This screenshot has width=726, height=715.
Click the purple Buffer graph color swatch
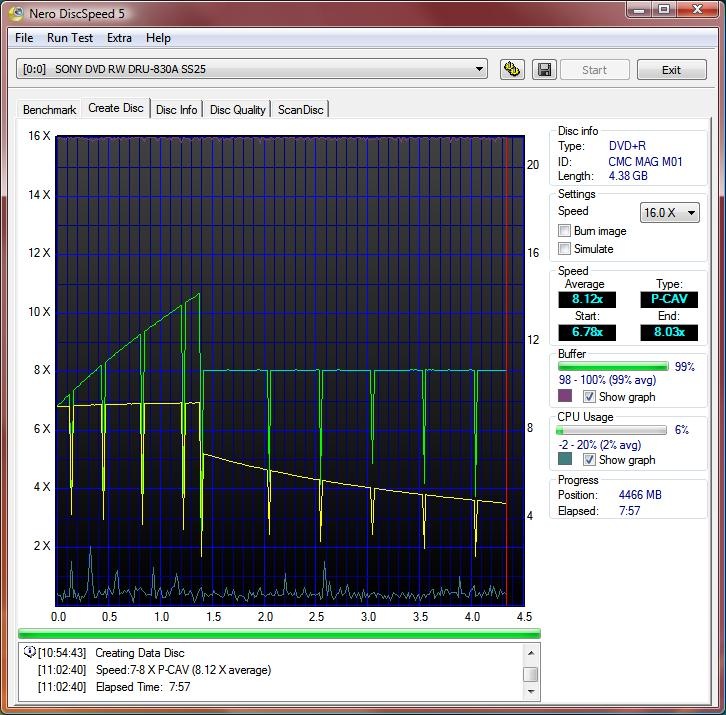point(565,397)
